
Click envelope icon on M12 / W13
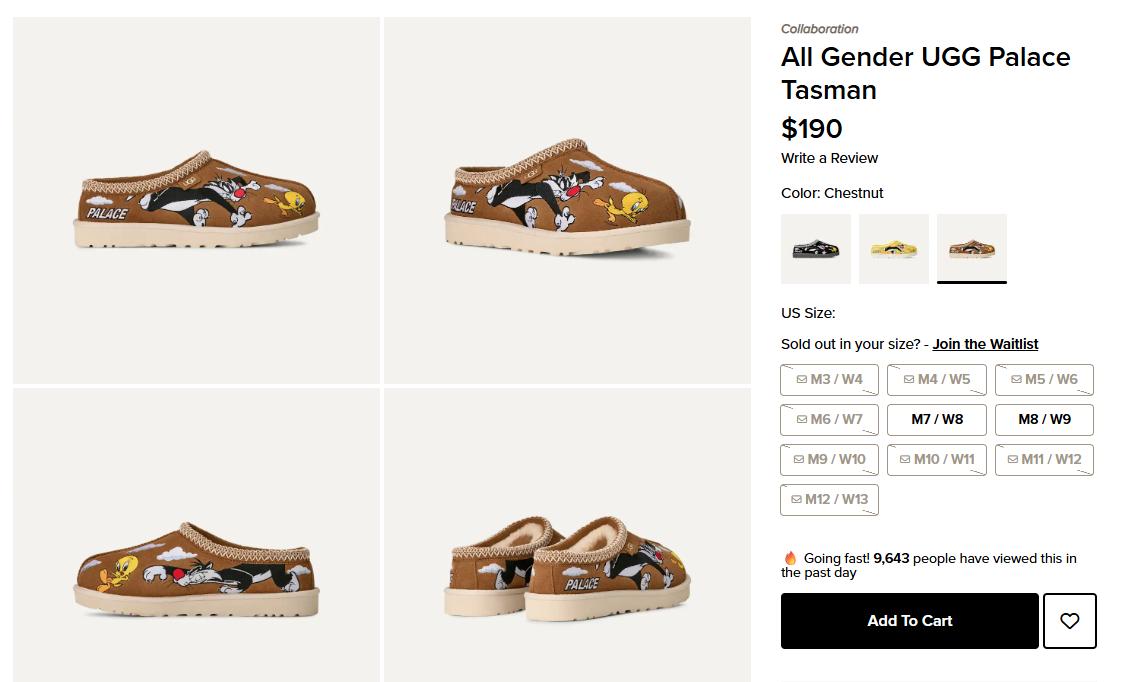(797, 500)
